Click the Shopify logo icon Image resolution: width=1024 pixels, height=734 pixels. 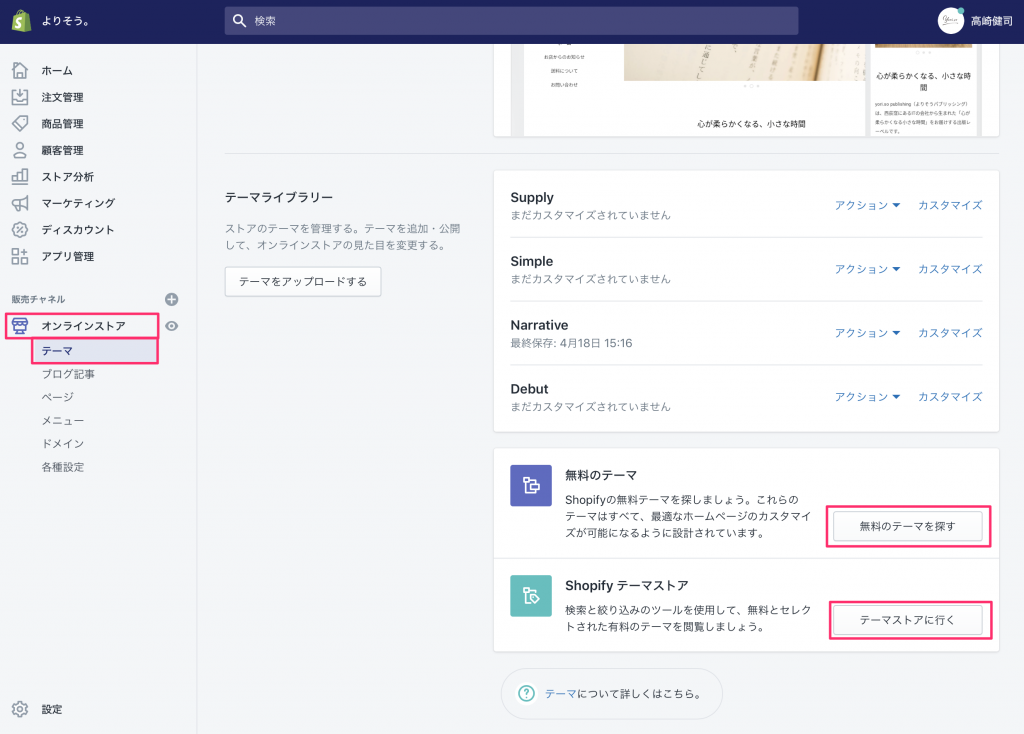click(x=22, y=21)
